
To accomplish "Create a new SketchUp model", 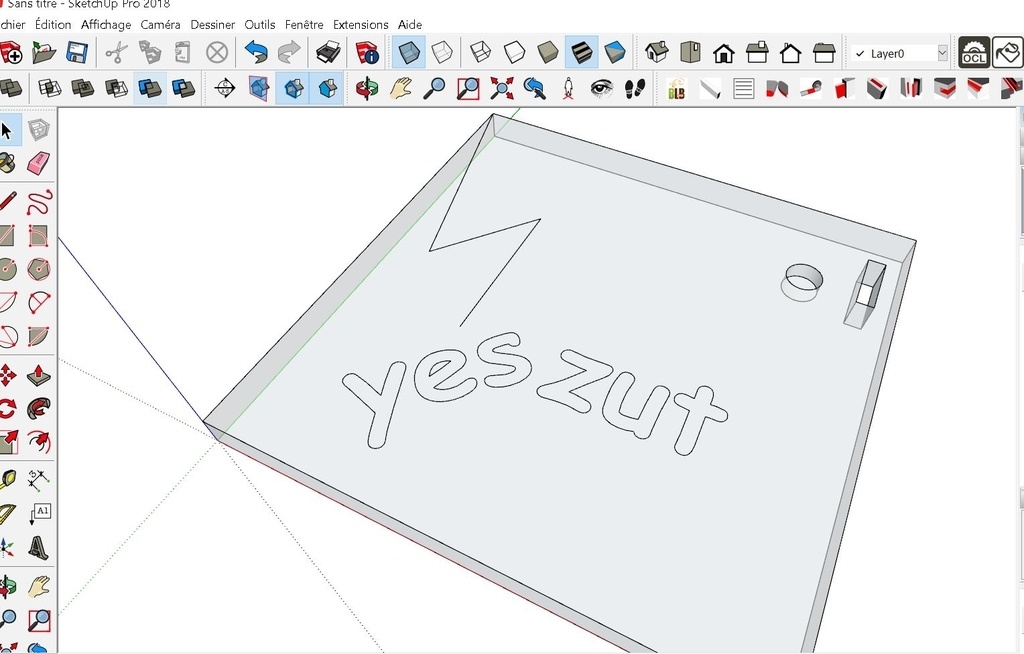I will tap(10, 52).
